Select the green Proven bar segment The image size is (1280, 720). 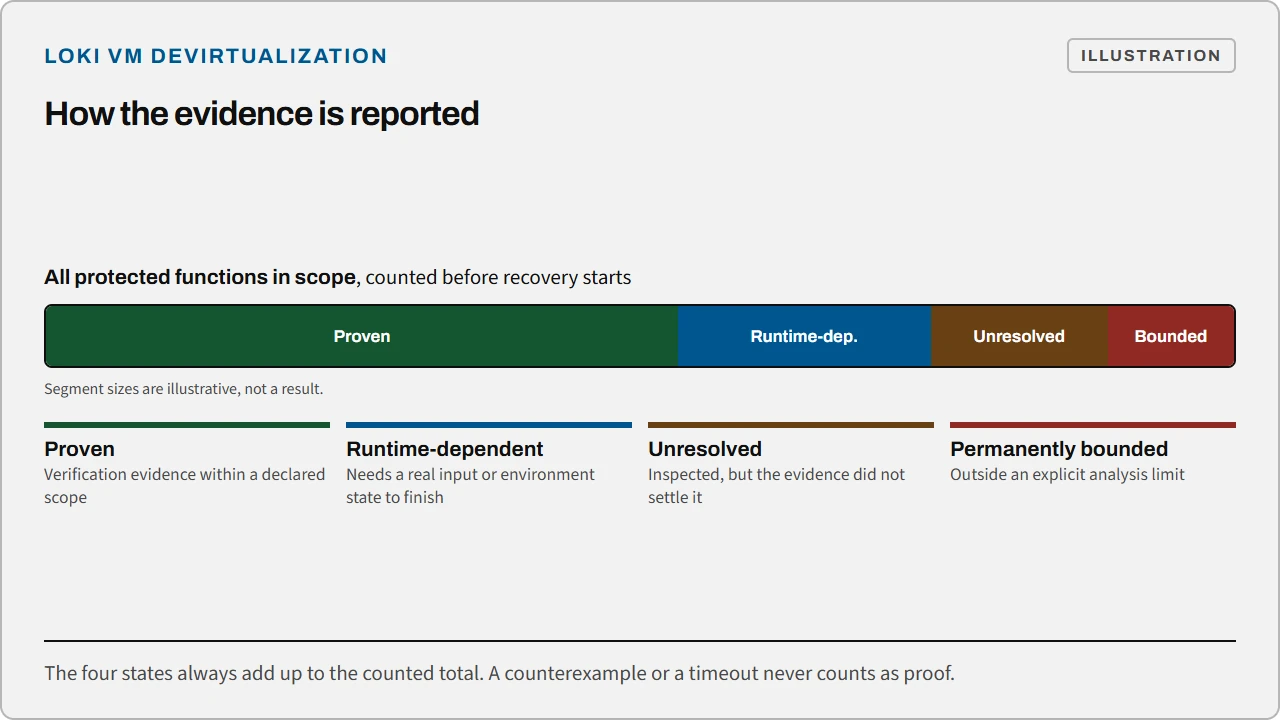[362, 336]
